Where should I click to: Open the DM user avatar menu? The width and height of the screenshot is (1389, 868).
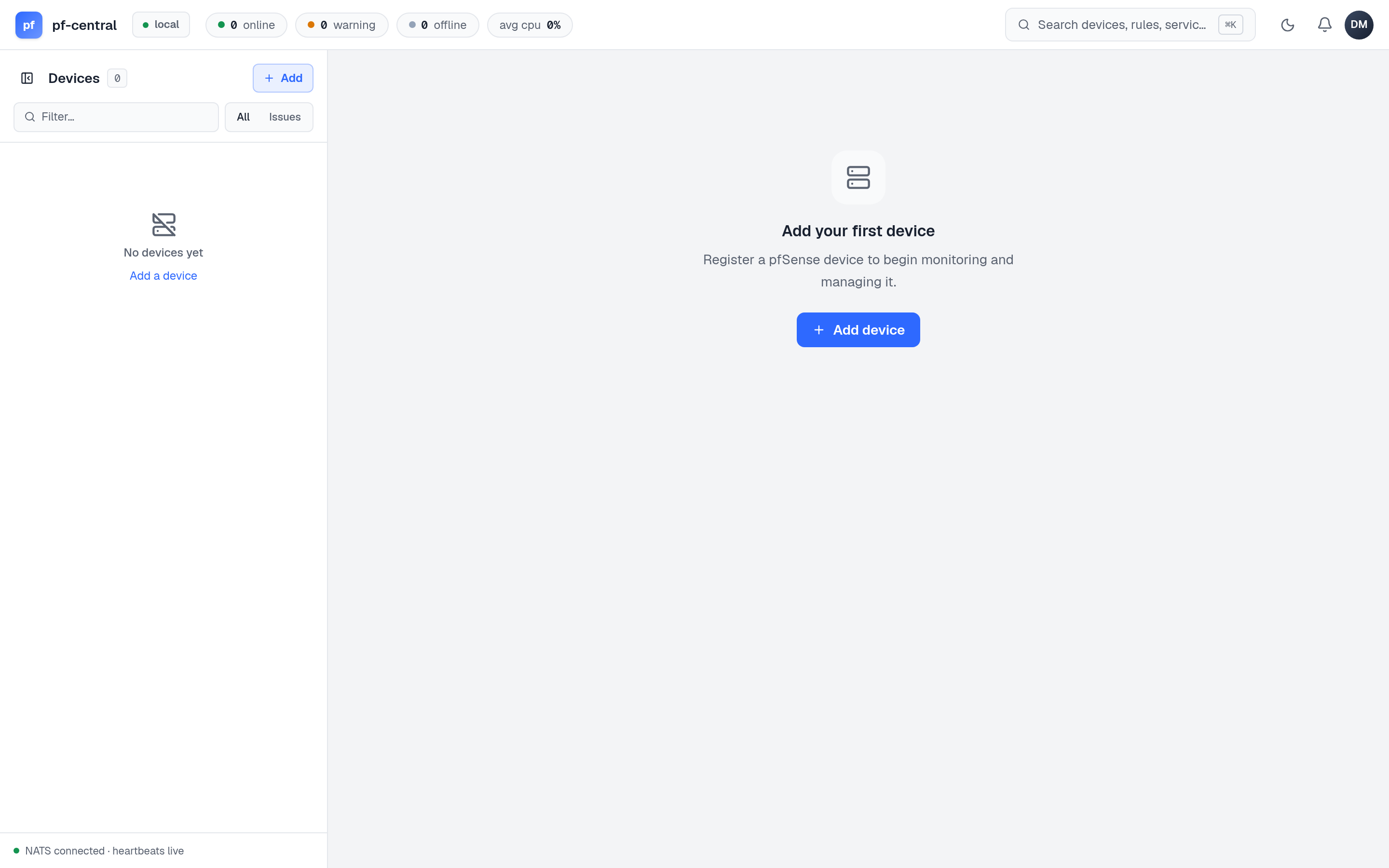(1359, 25)
